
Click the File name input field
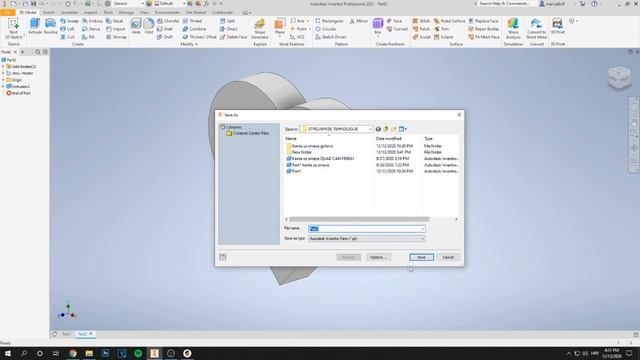[x=367, y=229]
